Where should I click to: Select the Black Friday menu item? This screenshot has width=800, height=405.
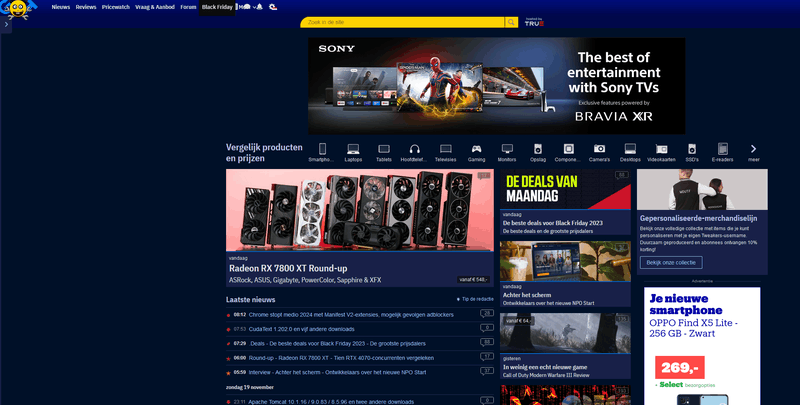(x=217, y=7)
